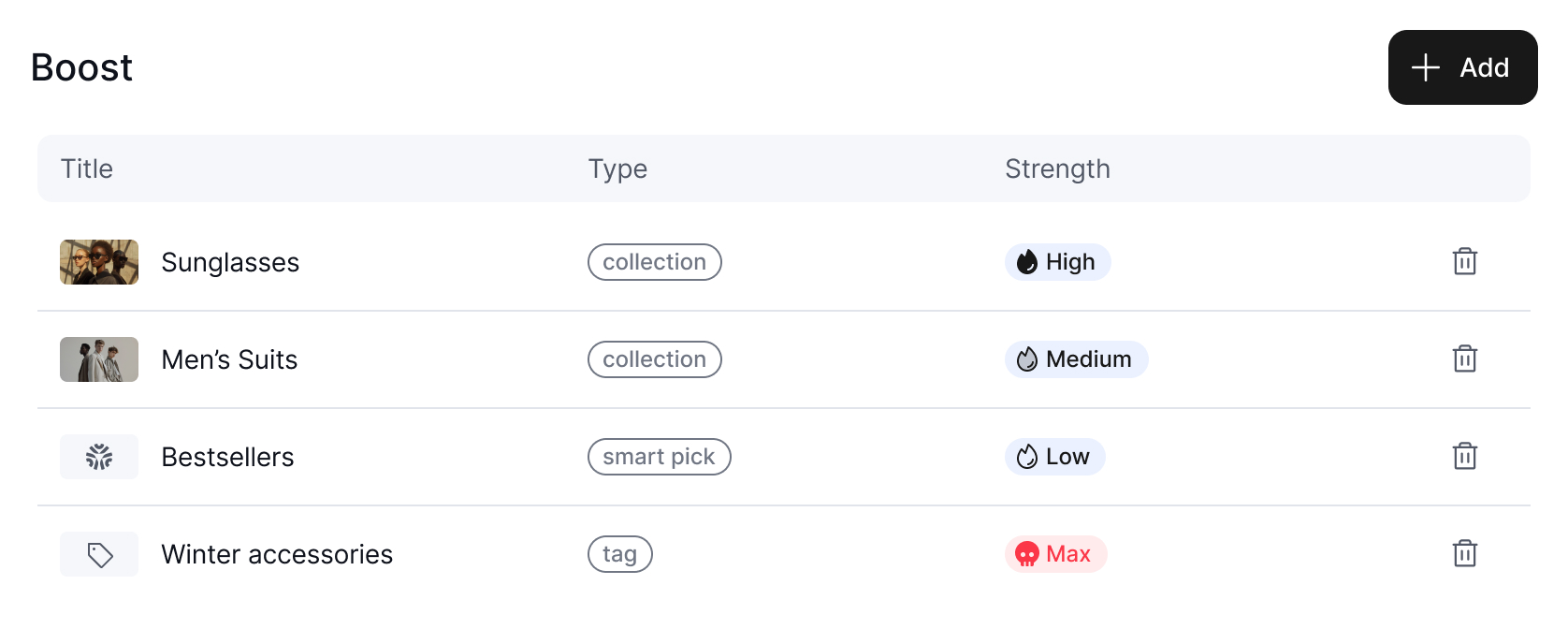Select the skull icon on the Max badge

point(1026,554)
